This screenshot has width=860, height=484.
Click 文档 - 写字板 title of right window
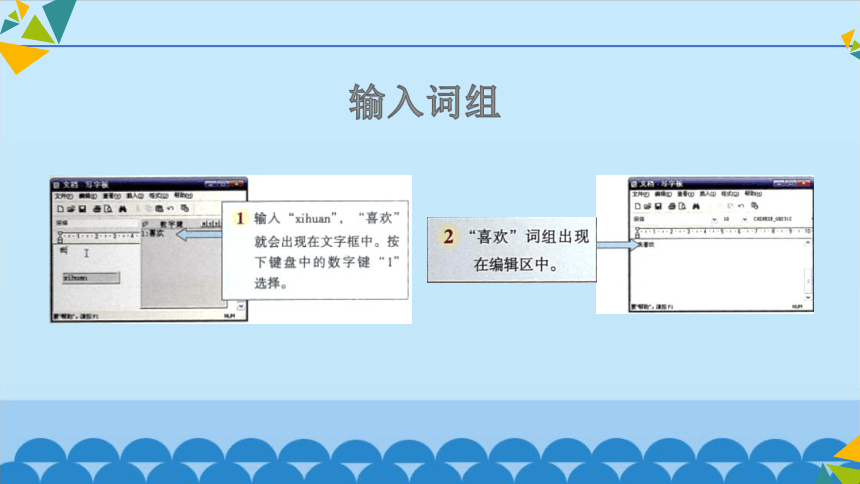point(661,184)
